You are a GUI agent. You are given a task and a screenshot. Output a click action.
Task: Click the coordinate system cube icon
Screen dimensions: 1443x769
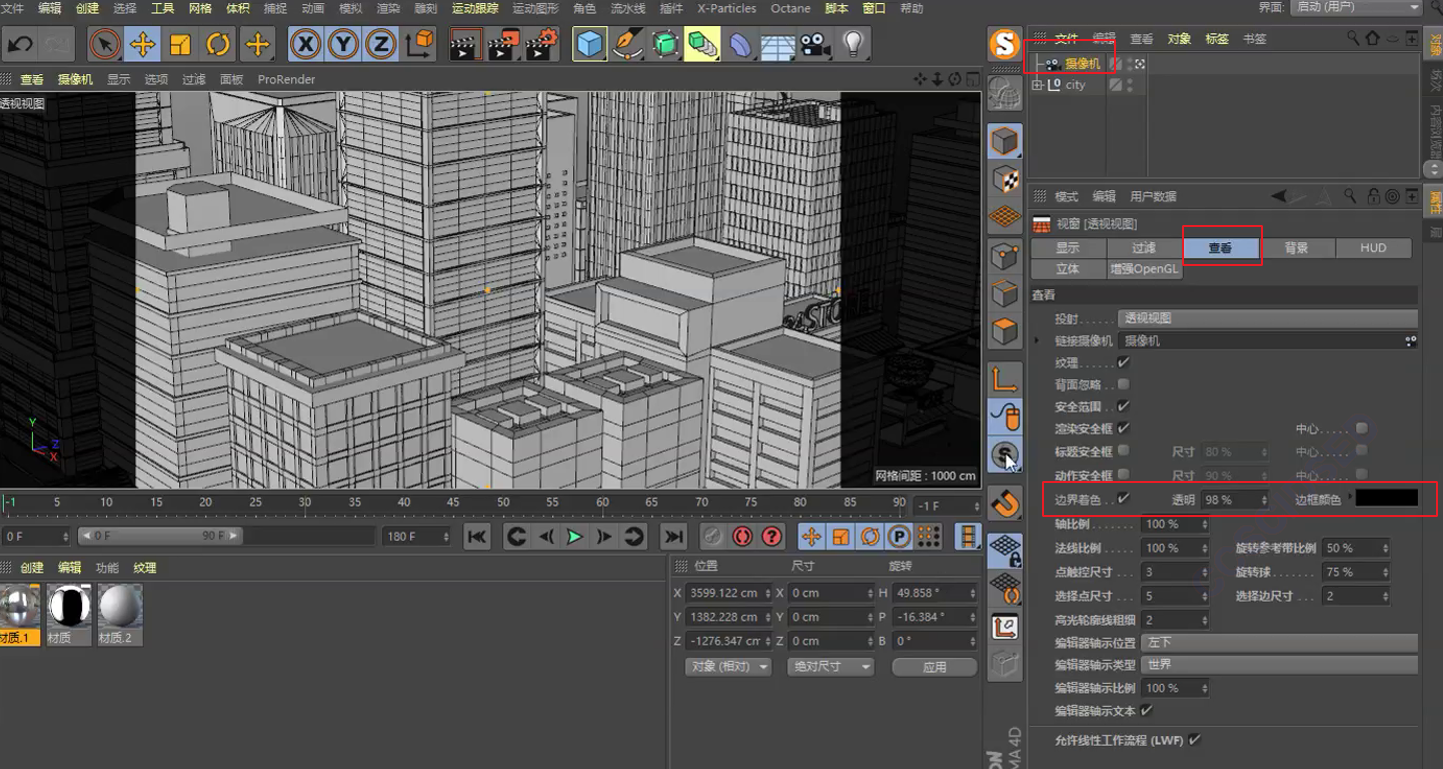[420, 45]
